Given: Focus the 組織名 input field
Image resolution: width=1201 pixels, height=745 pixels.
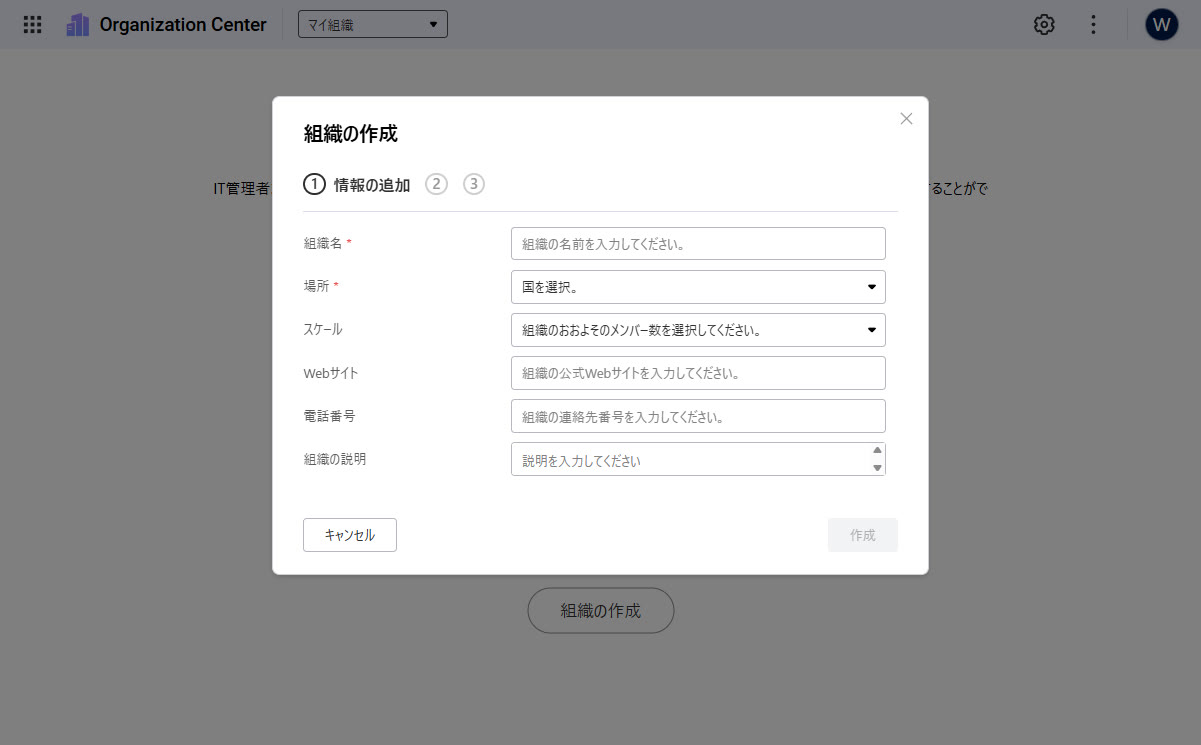Looking at the screenshot, I should [x=697, y=244].
